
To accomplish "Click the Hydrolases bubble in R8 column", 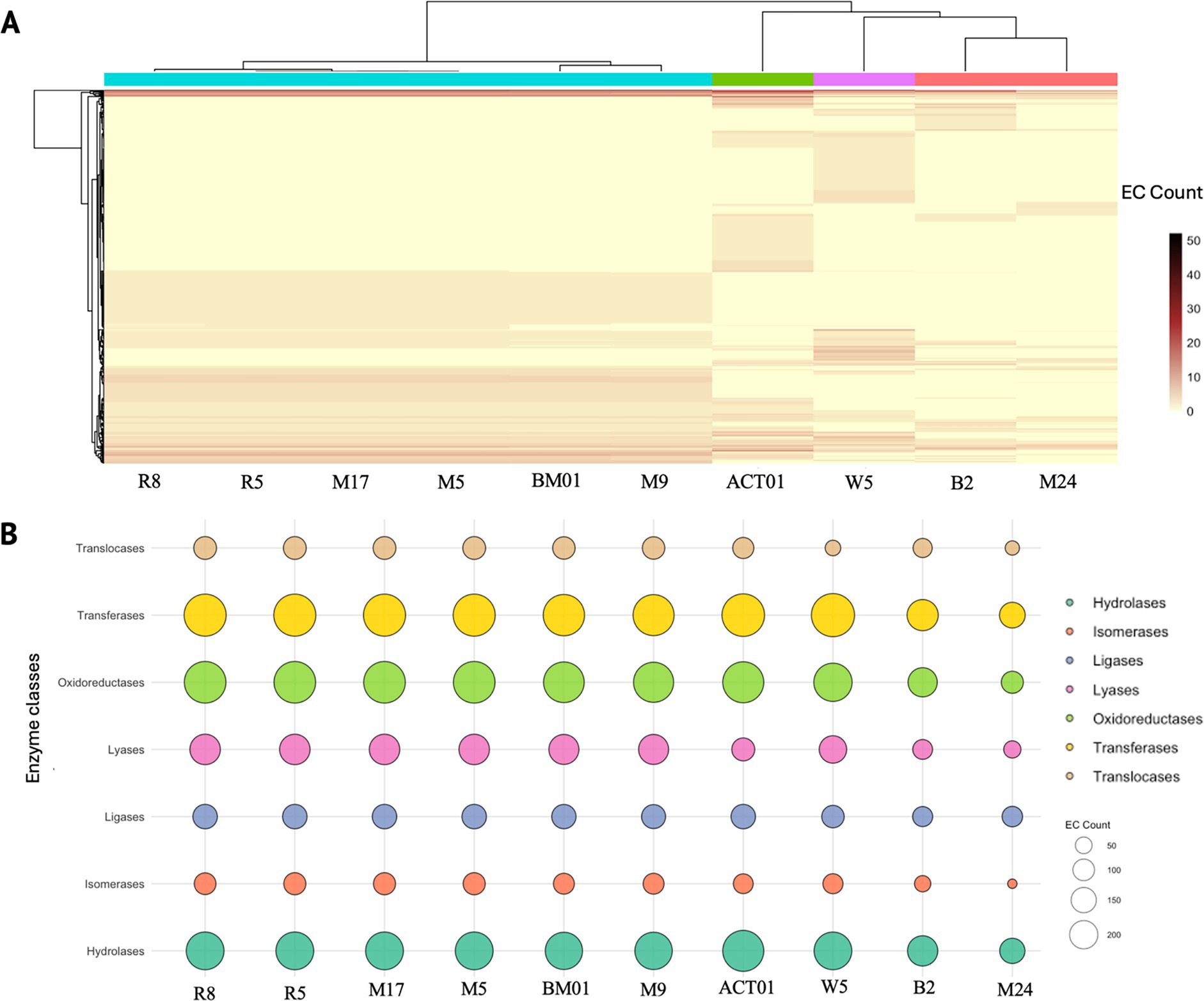I will 205,951.
